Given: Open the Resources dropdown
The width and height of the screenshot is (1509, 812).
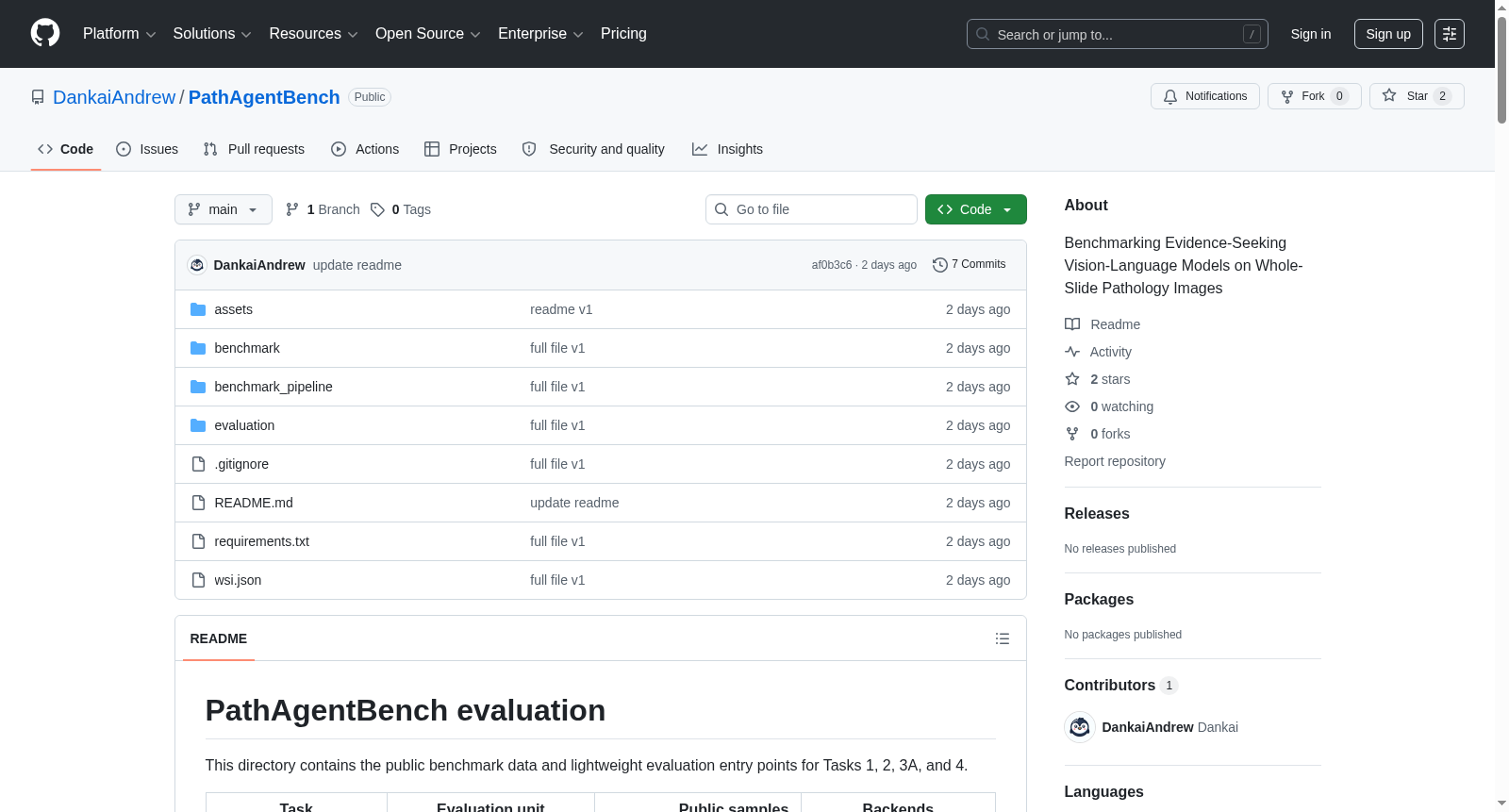Looking at the screenshot, I should point(313,34).
